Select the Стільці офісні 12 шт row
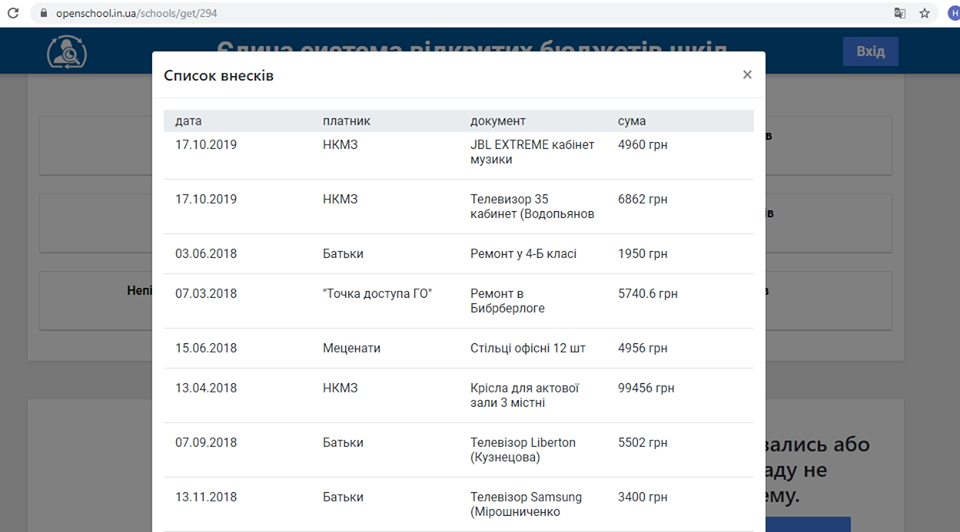This screenshot has width=960, height=532. click(458, 348)
